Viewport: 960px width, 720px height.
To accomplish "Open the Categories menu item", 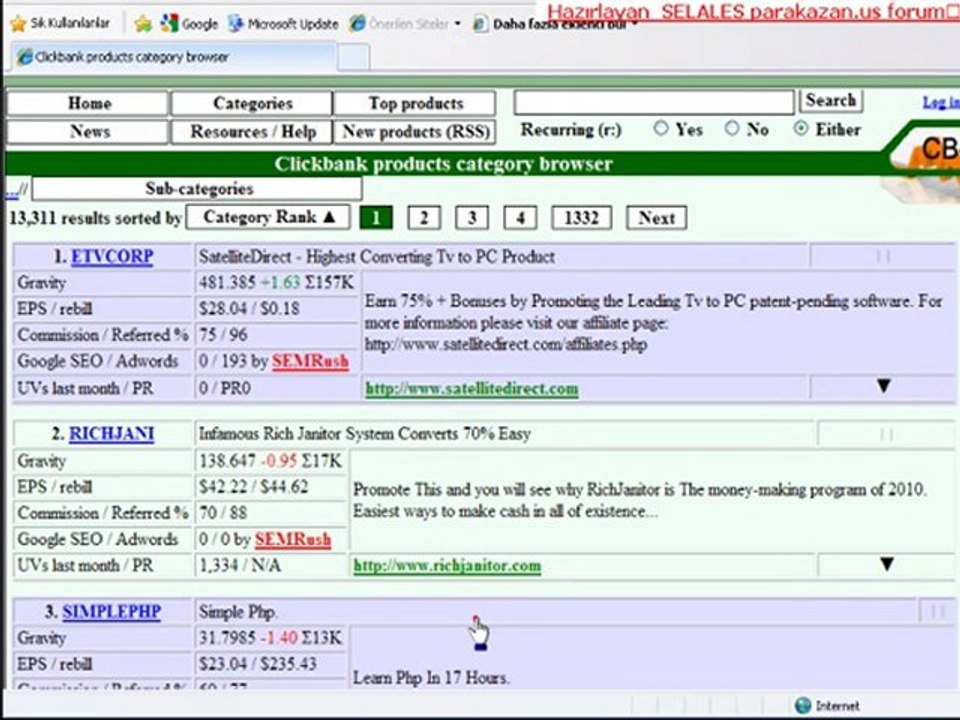I will coord(252,103).
